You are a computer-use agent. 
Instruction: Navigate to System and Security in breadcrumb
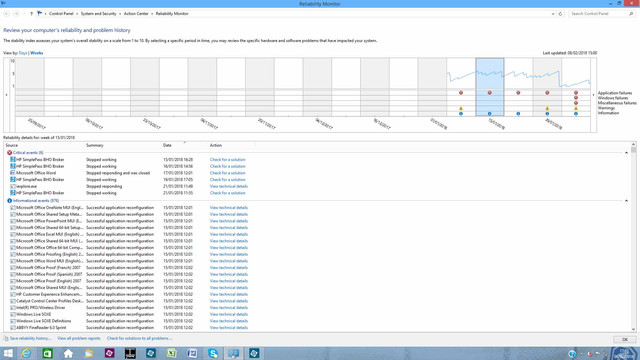click(98, 14)
